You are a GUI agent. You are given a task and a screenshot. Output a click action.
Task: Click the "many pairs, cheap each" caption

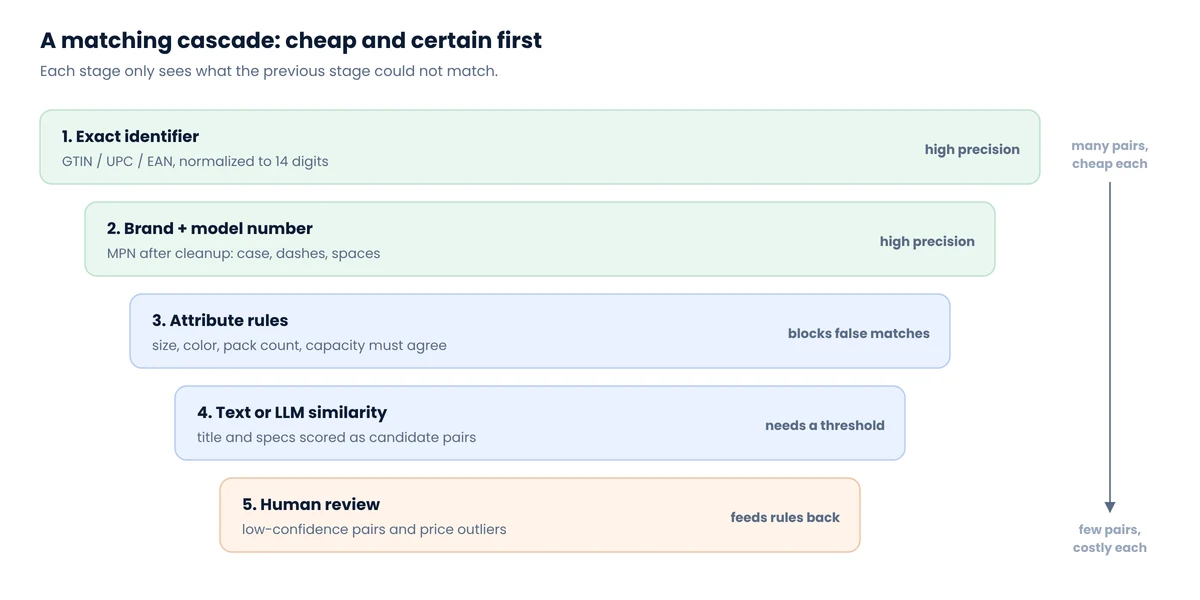click(1110, 155)
